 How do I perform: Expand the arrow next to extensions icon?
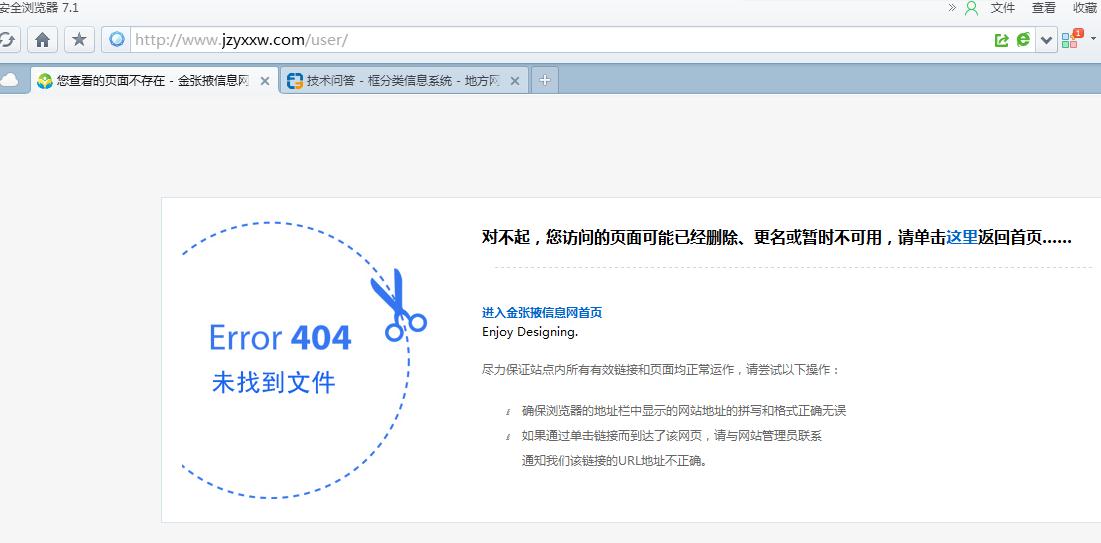(1093, 40)
